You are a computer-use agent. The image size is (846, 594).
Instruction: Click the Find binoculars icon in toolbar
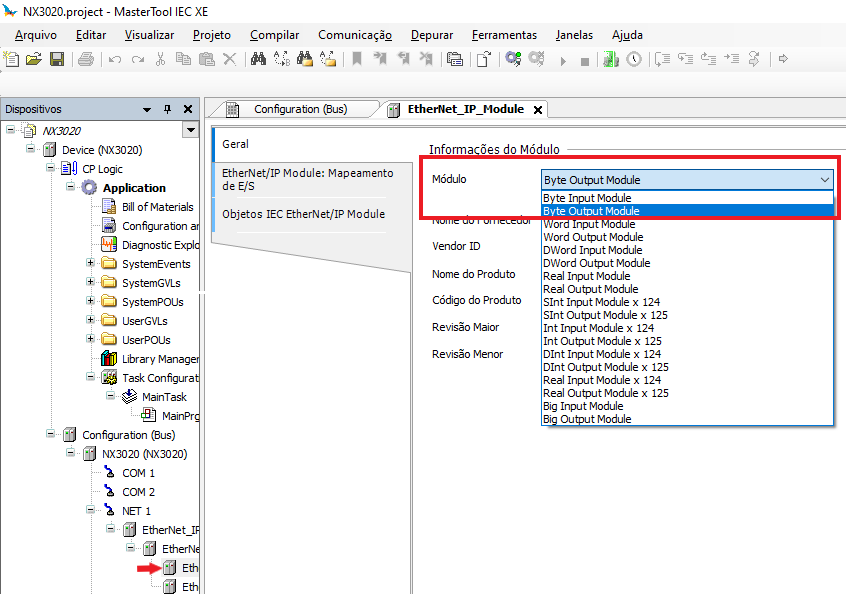(258, 60)
